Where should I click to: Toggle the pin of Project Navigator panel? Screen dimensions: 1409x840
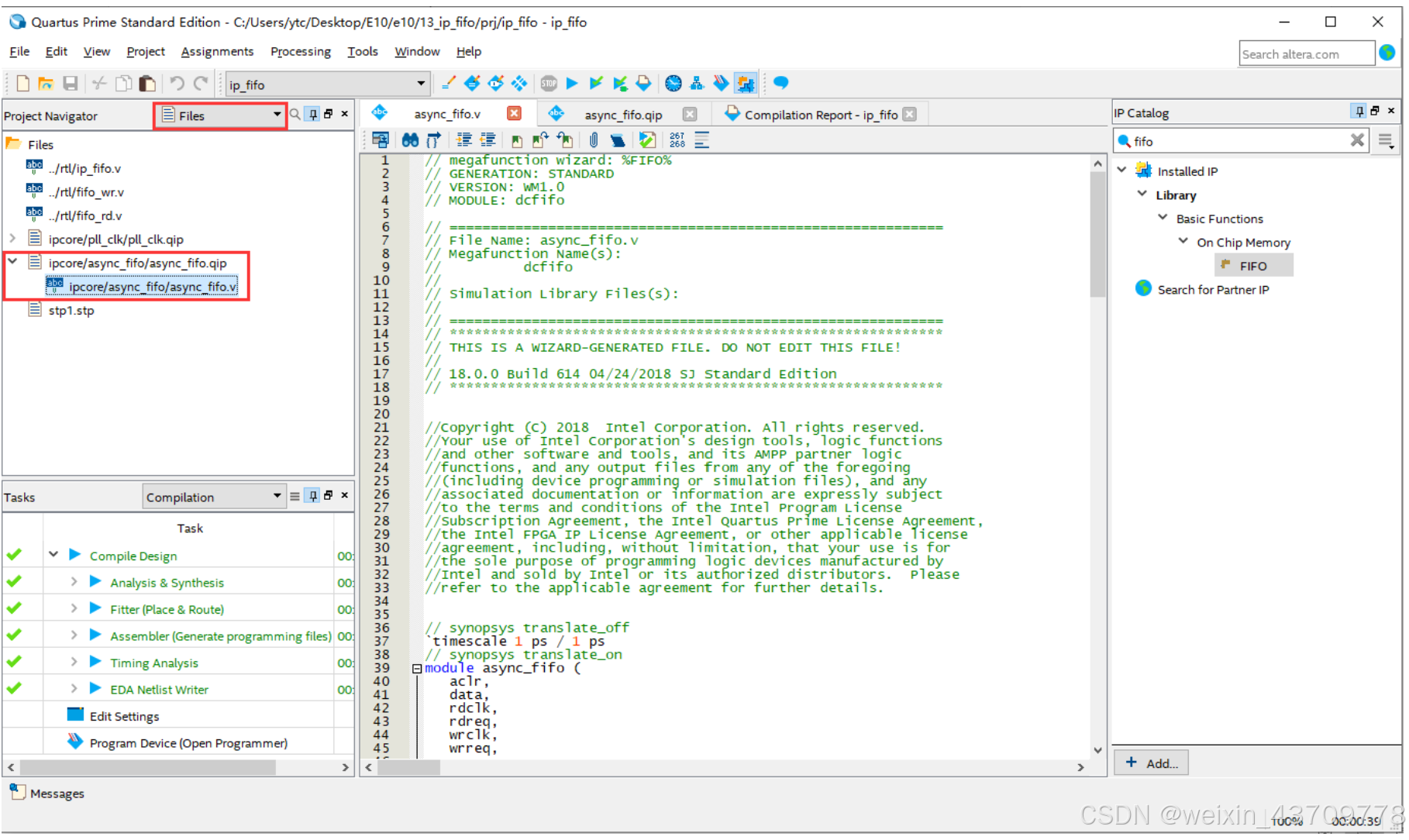point(313,115)
